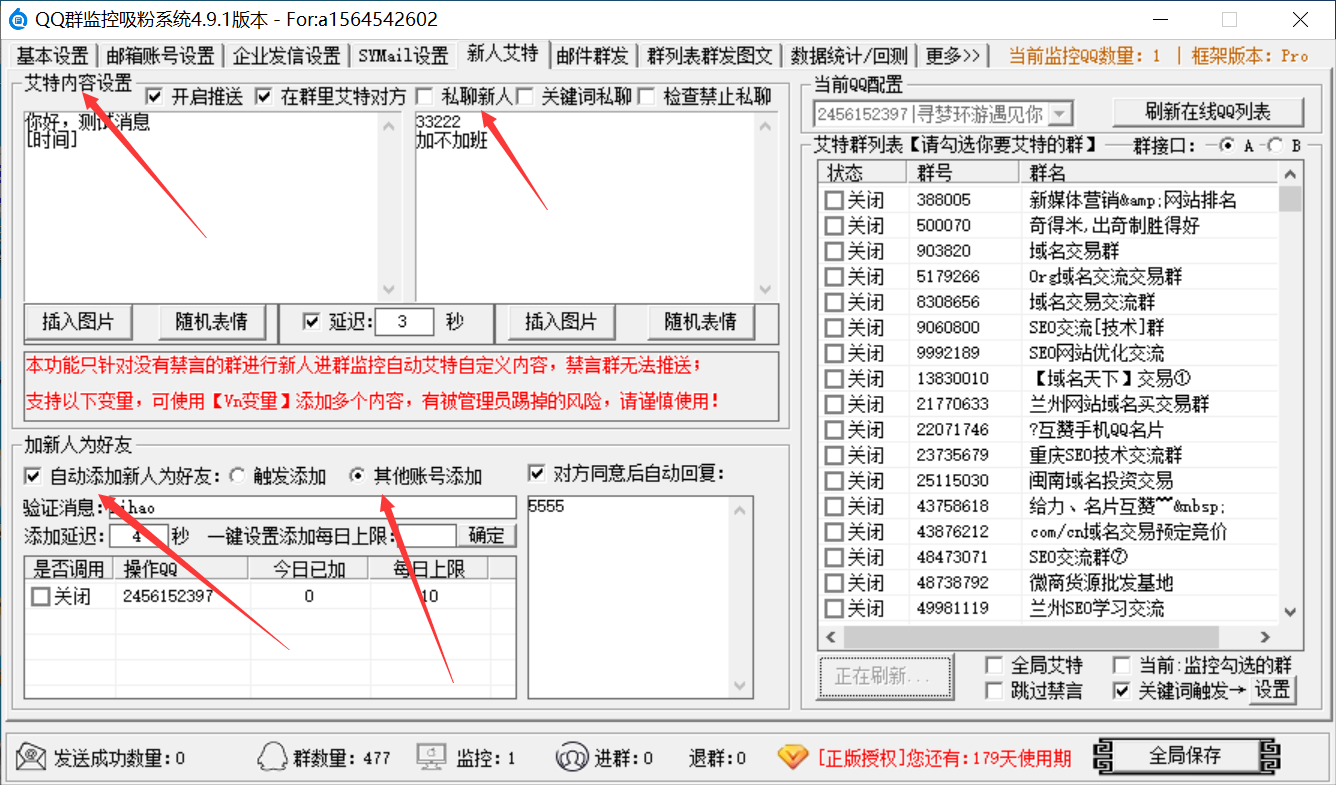
Task: Expand the 更多>> tab
Action: pos(953,56)
